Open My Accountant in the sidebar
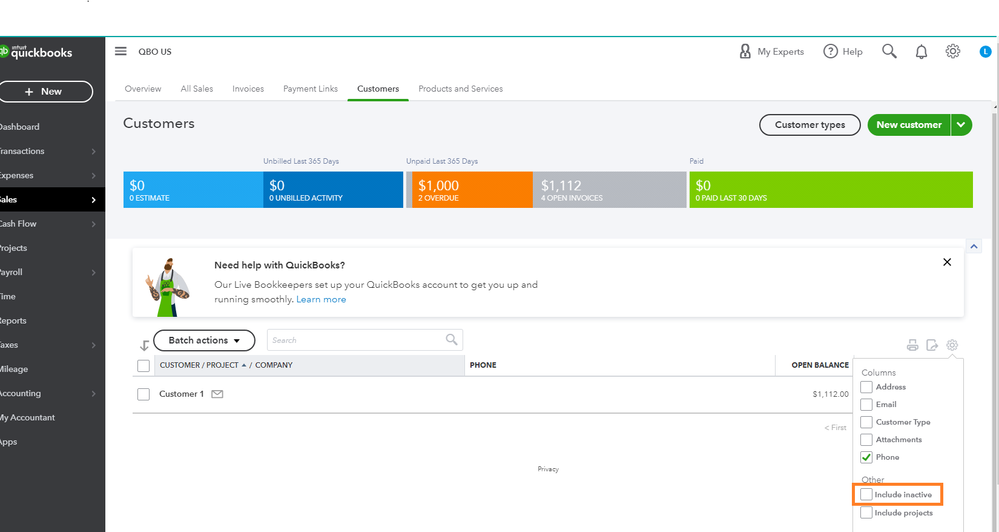Screen dimensions: 999x532 click(x=27, y=417)
